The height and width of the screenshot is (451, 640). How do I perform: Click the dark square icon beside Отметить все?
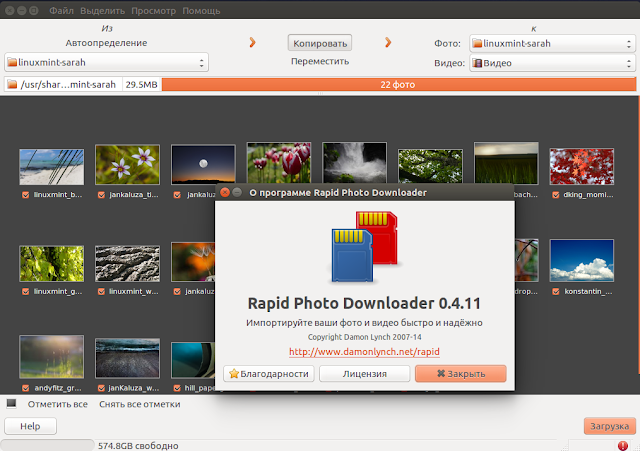pos(11,404)
